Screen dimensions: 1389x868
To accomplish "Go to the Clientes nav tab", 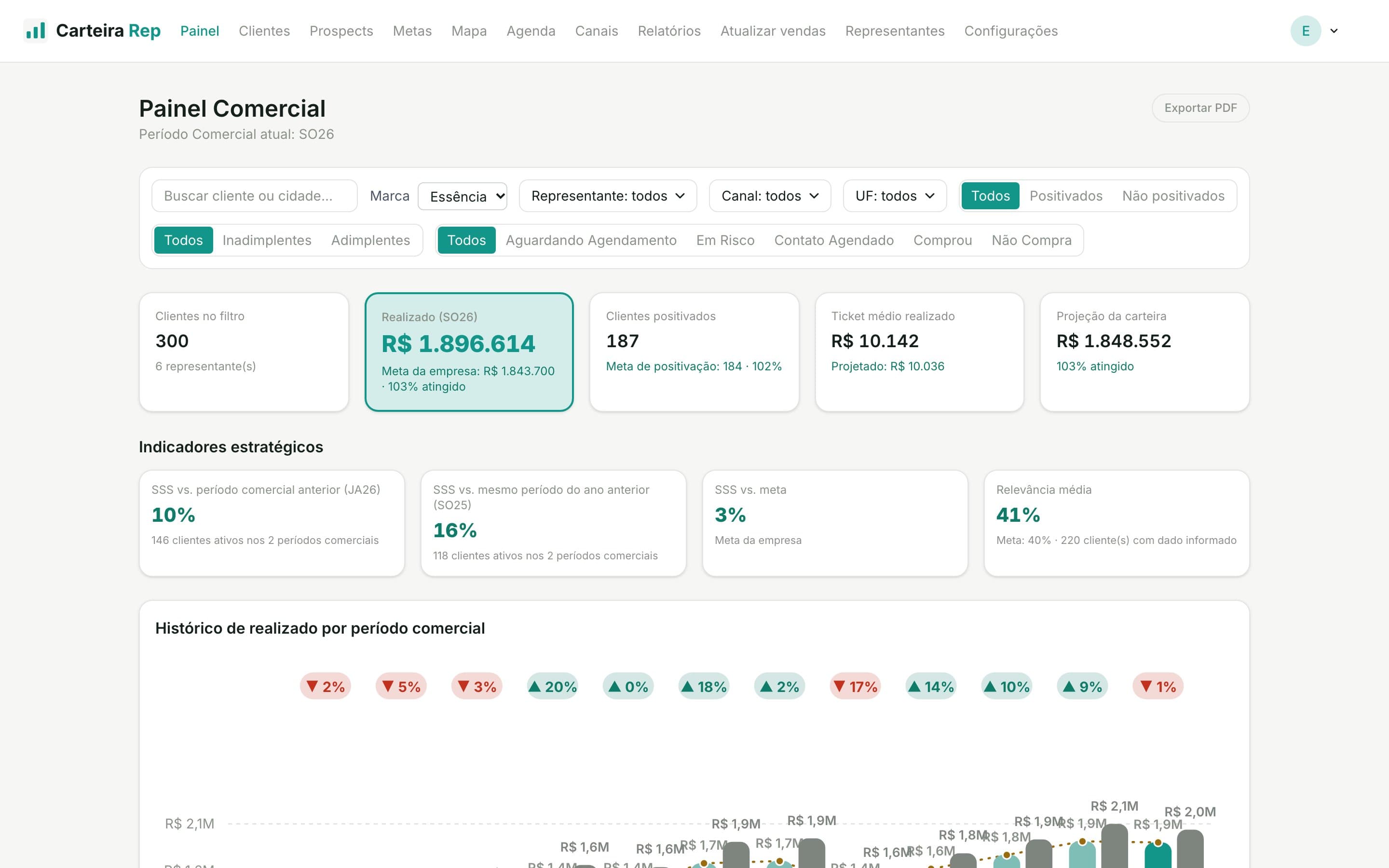I will [264, 31].
